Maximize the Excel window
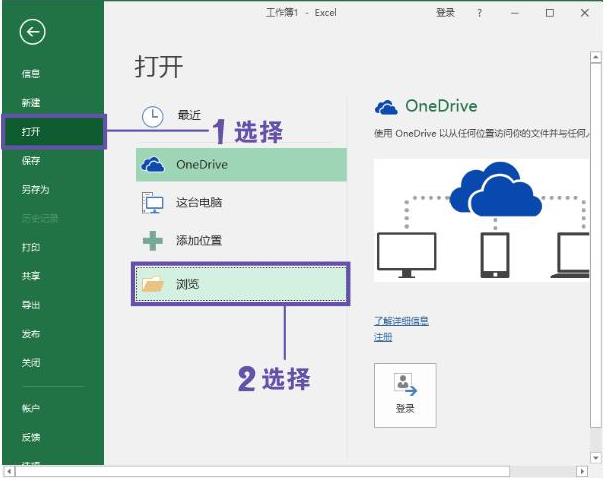Viewport: 610px width, 485px height. click(x=550, y=13)
